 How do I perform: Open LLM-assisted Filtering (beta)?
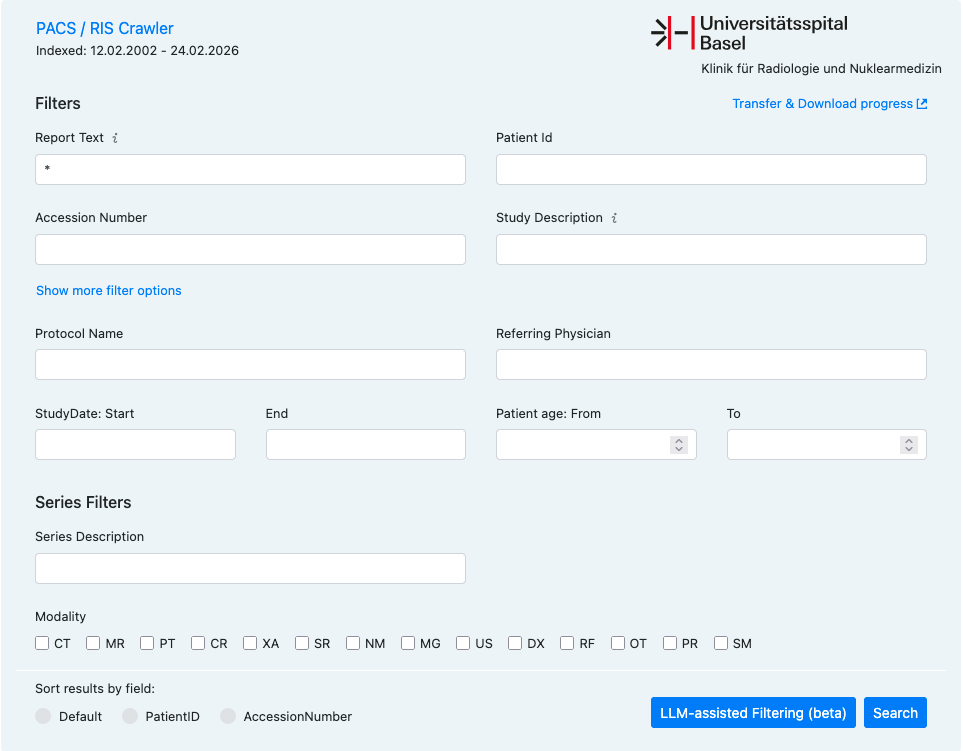[753, 712]
